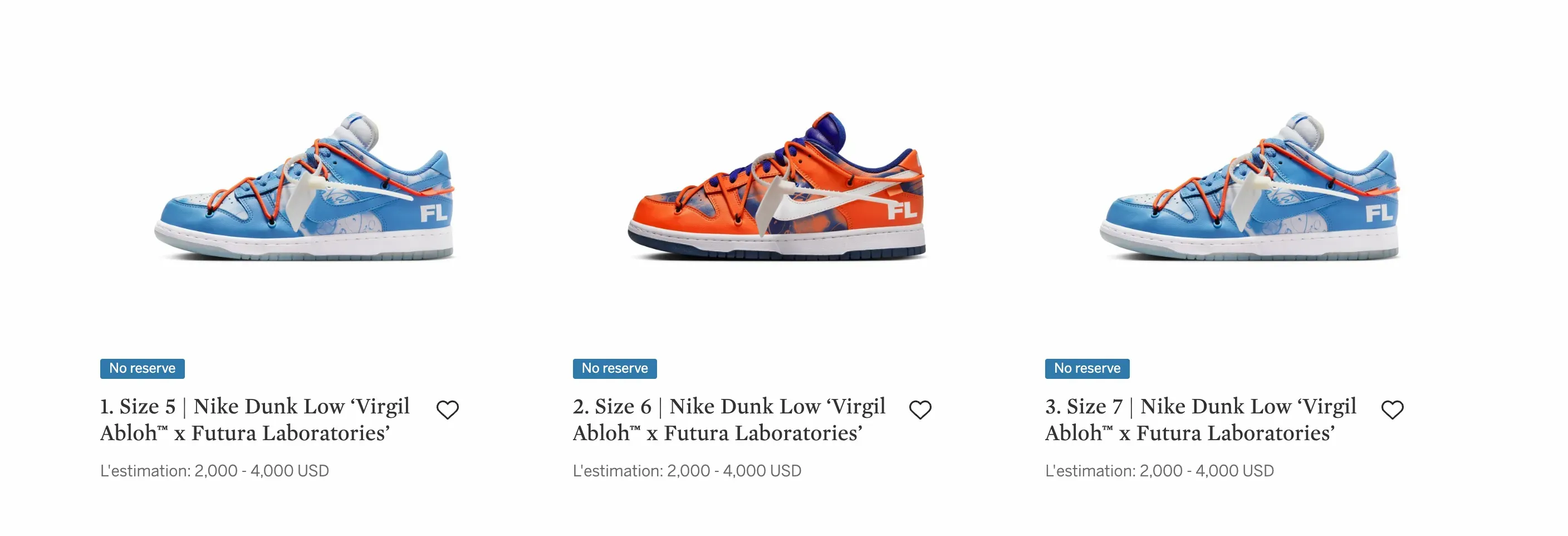The width and height of the screenshot is (1568, 536).
Task: Click the estimate text under lot 1
Action: pyautogui.click(x=214, y=470)
